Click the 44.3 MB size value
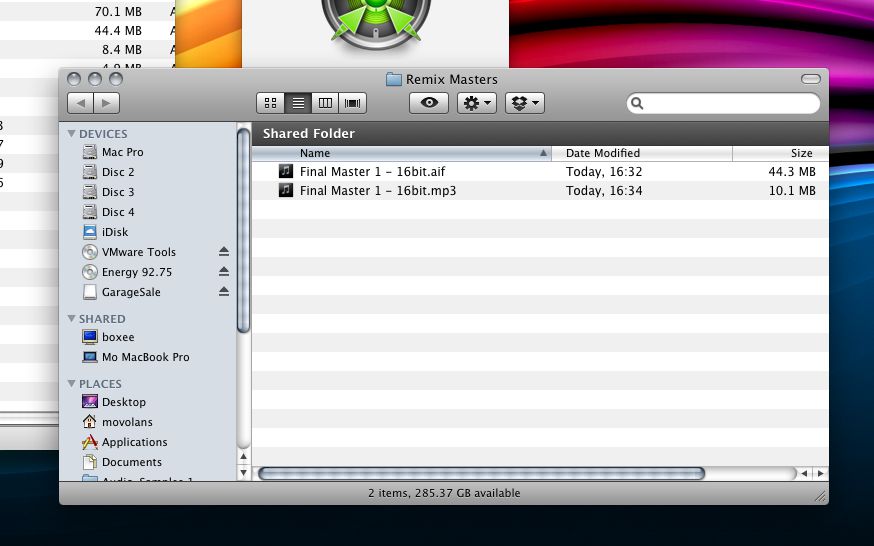Image resolution: width=874 pixels, height=546 pixels. 792,172
